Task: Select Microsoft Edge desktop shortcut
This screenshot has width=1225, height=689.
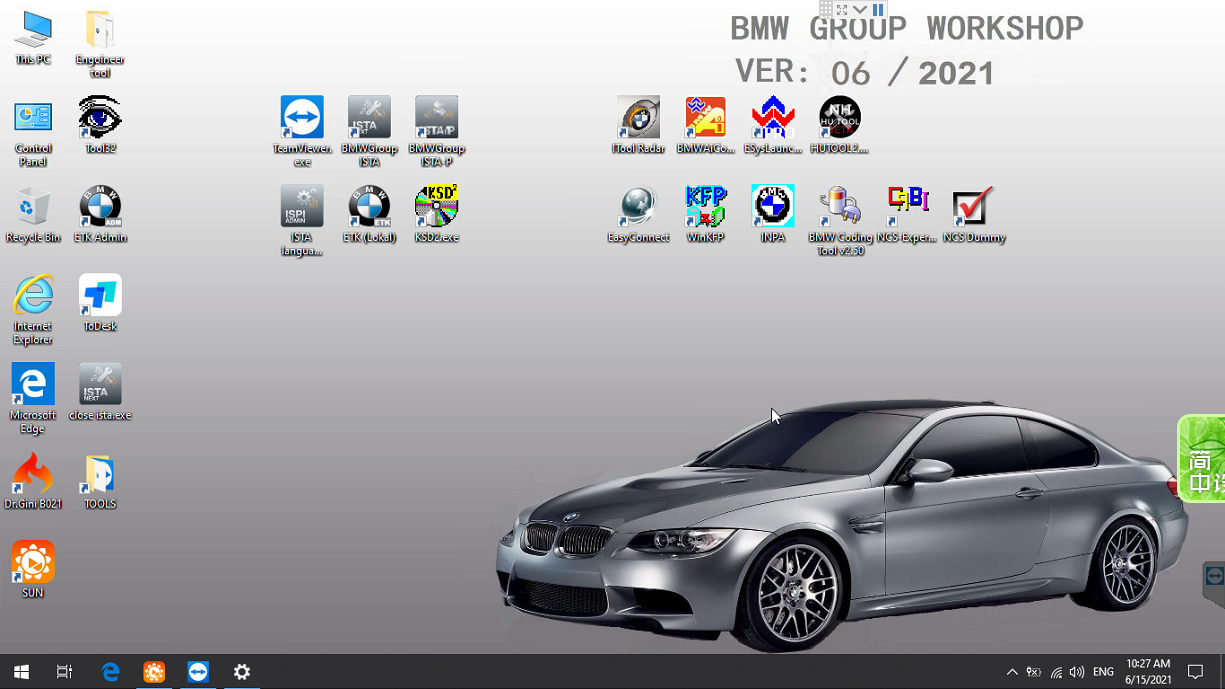Action: point(33,399)
